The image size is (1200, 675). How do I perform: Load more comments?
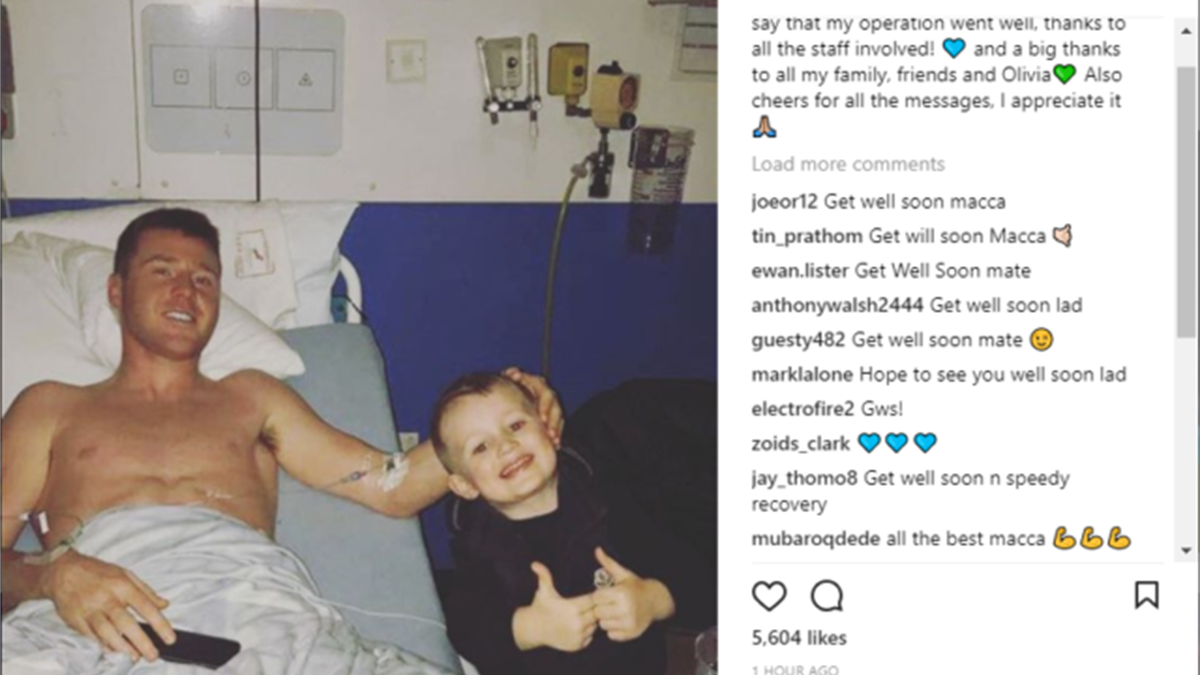tap(848, 164)
